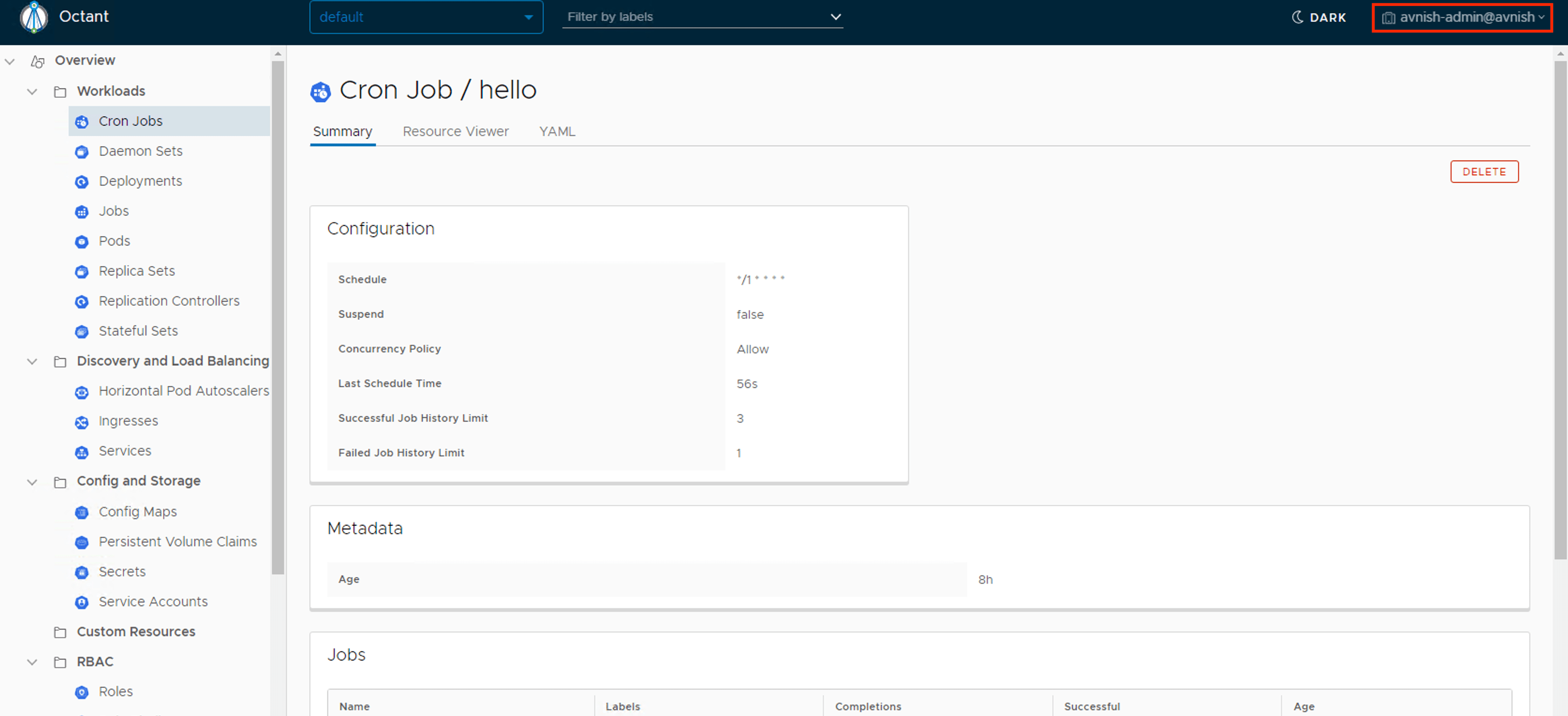Click the Stateful Sets icon
1568x716 pixels.
point(82,332)
